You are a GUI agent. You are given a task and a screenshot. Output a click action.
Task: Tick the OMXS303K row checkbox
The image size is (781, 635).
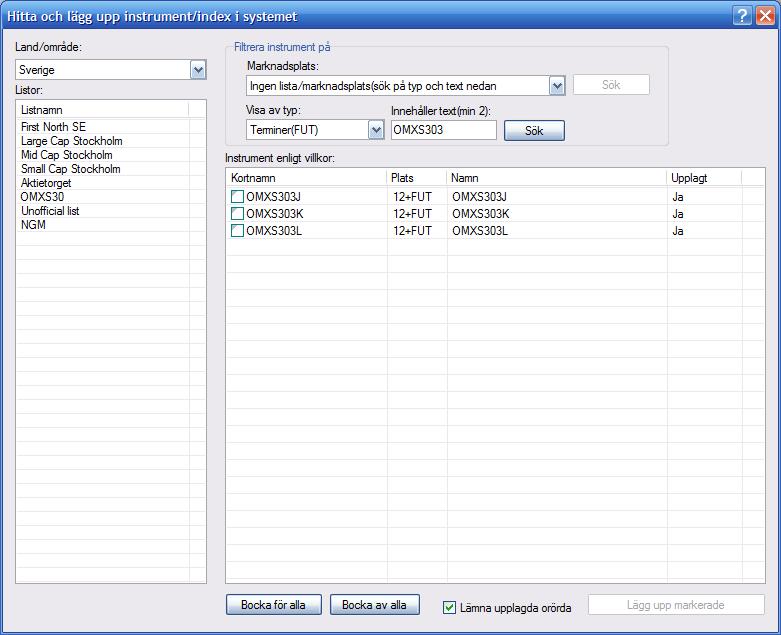[237, 214]
